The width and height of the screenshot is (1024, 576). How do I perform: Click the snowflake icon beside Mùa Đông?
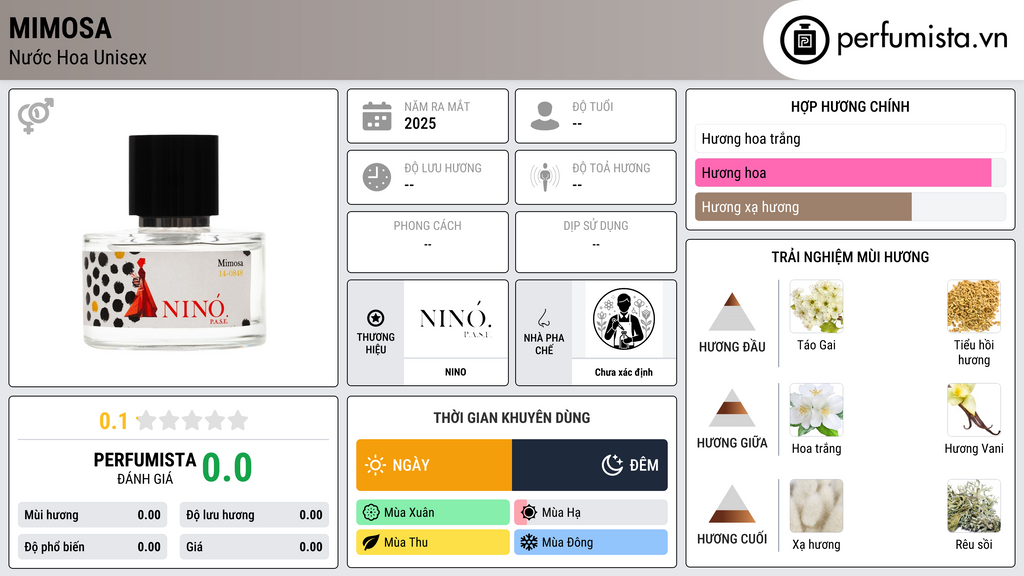(x=529, y=543)
